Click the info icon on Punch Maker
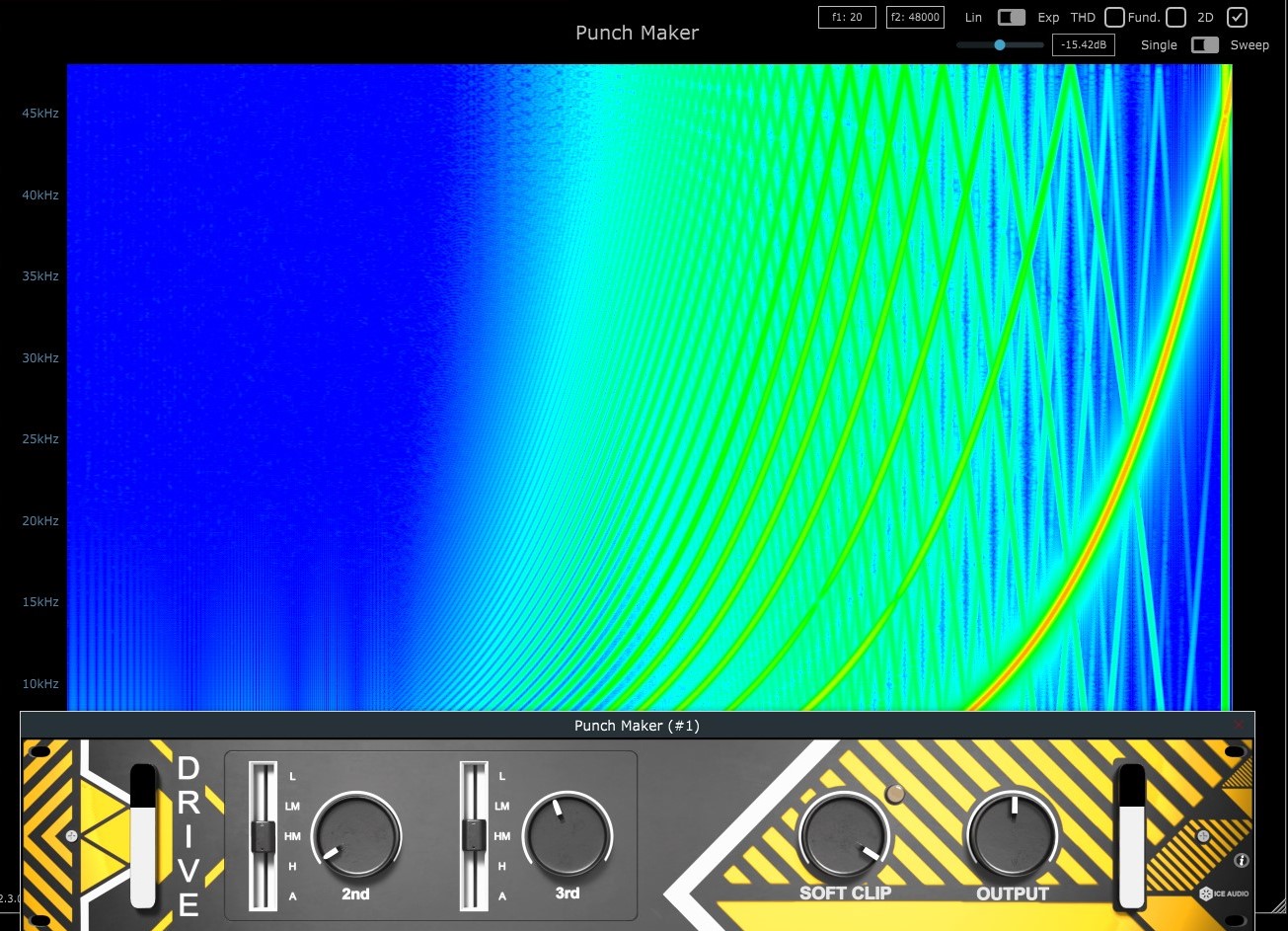 (1242, 861)
